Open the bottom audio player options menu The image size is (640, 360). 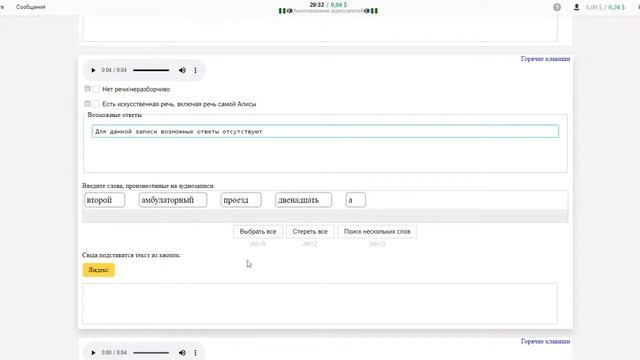196,353
